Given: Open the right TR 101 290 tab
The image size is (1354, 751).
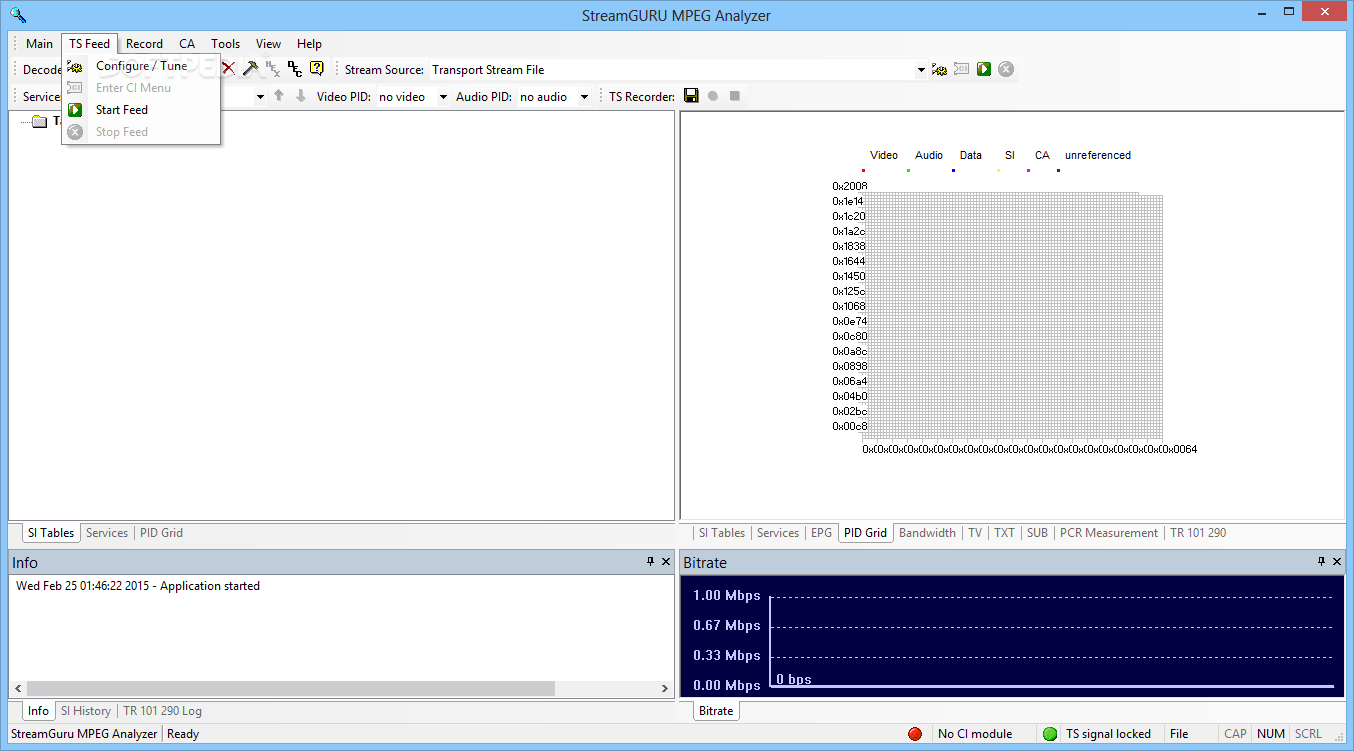Looking at the screenshot, I should click(x=1198, y=533).
